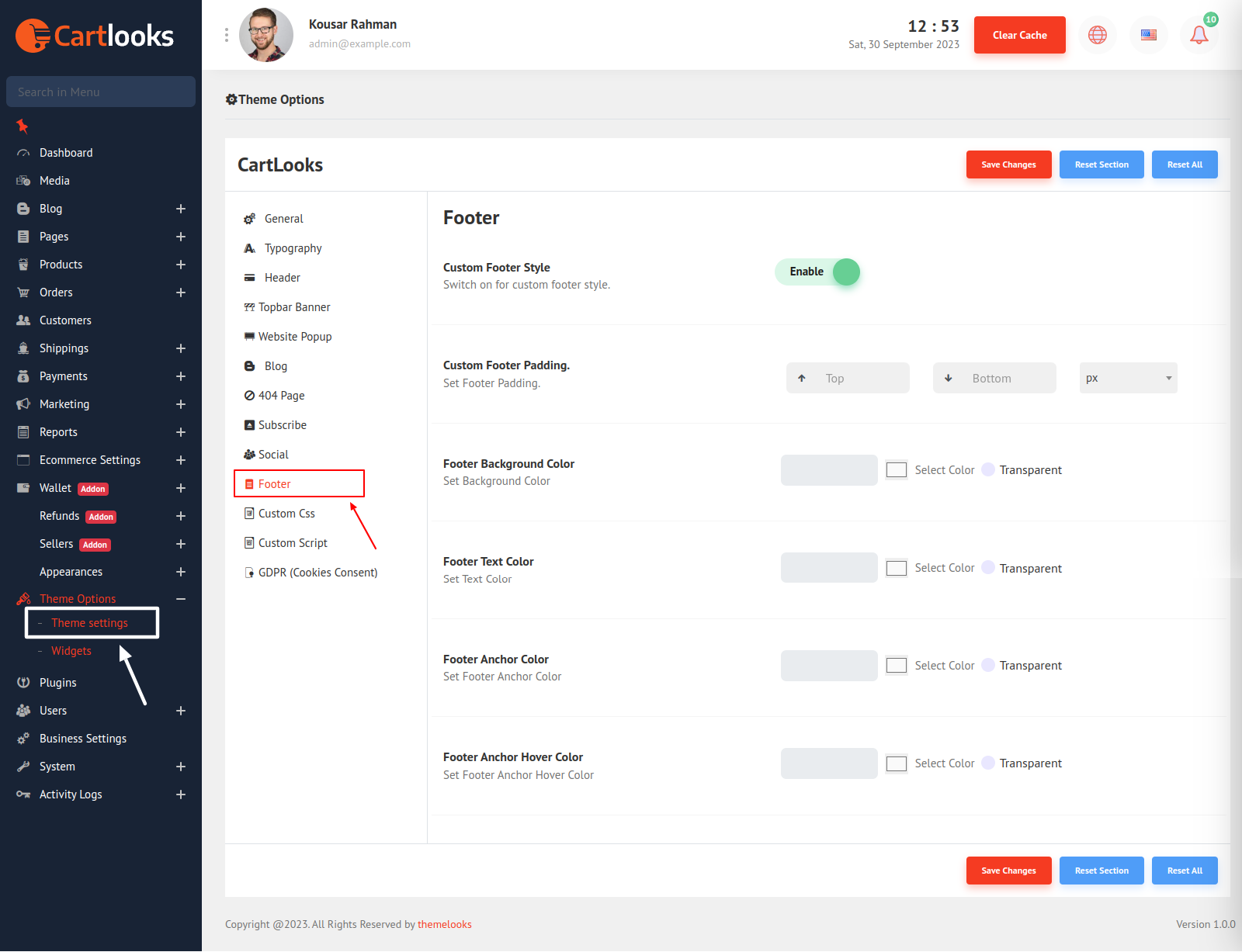Click the US flag language icon
The image size is (1242, 952).
(1149, 35)
